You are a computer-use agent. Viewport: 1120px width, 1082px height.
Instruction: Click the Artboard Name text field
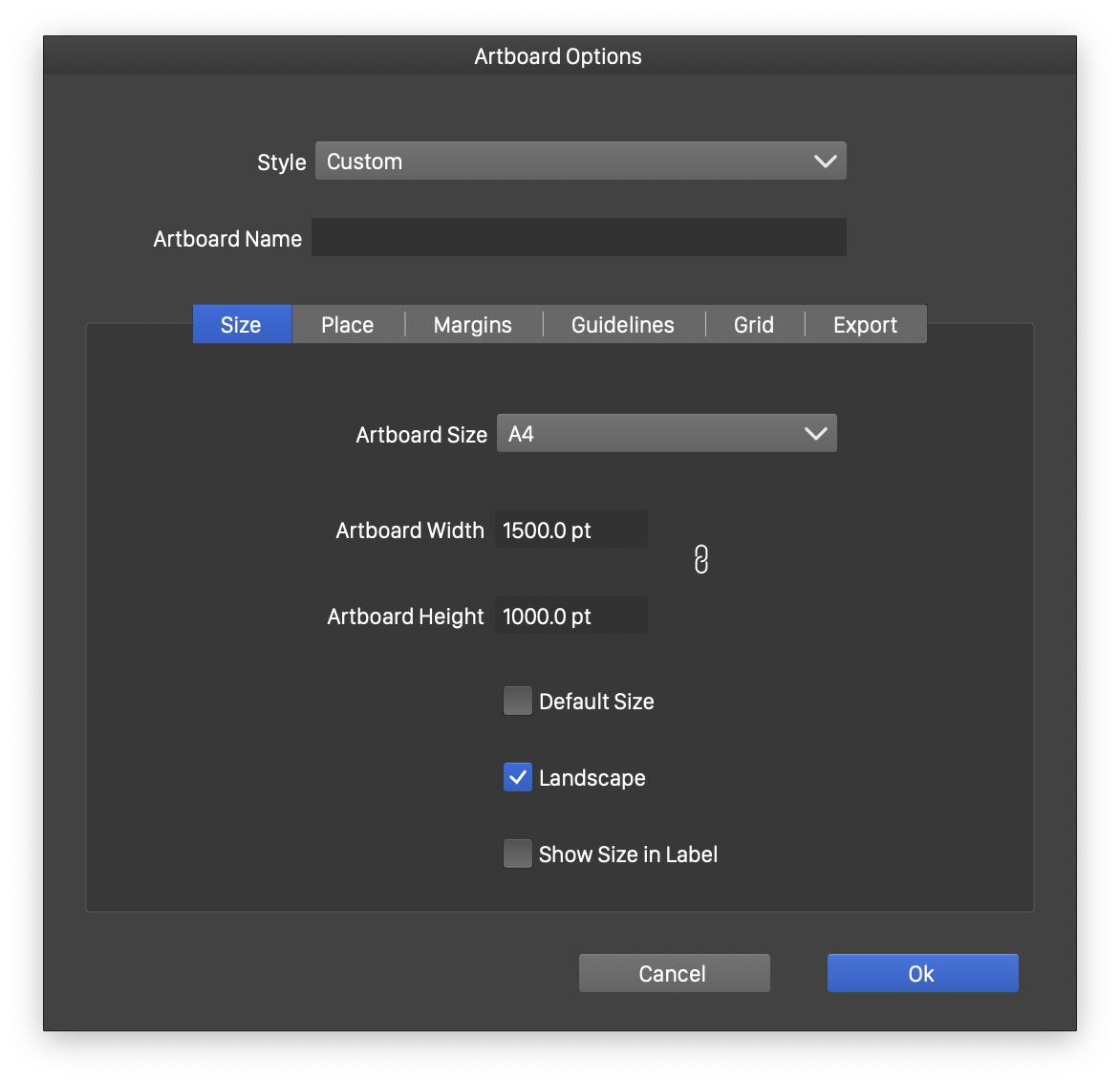point(578,237)
